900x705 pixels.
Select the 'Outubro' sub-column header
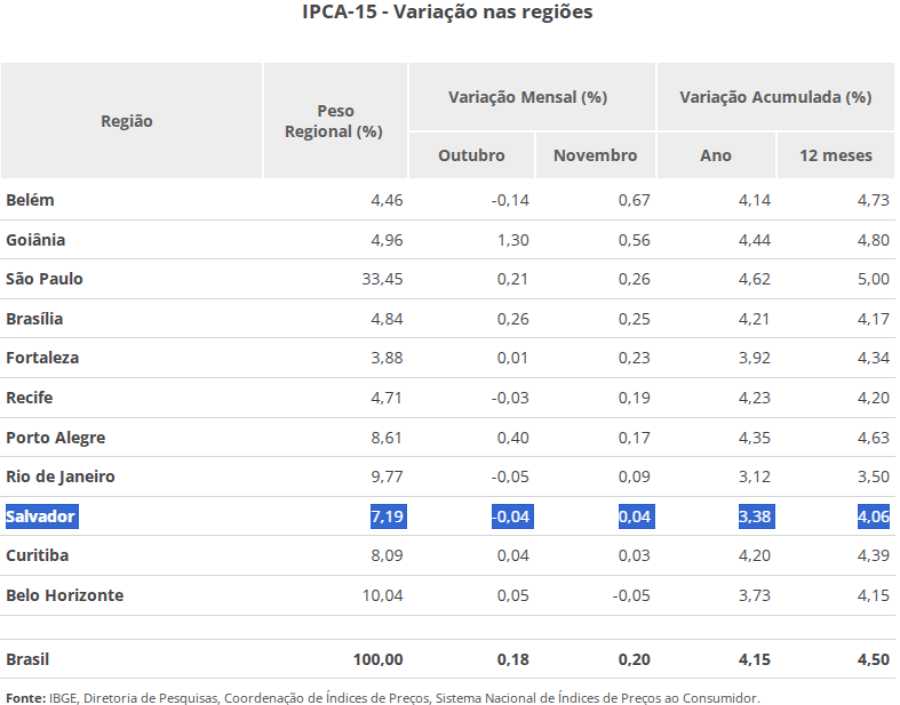click(x=471, y=155)
